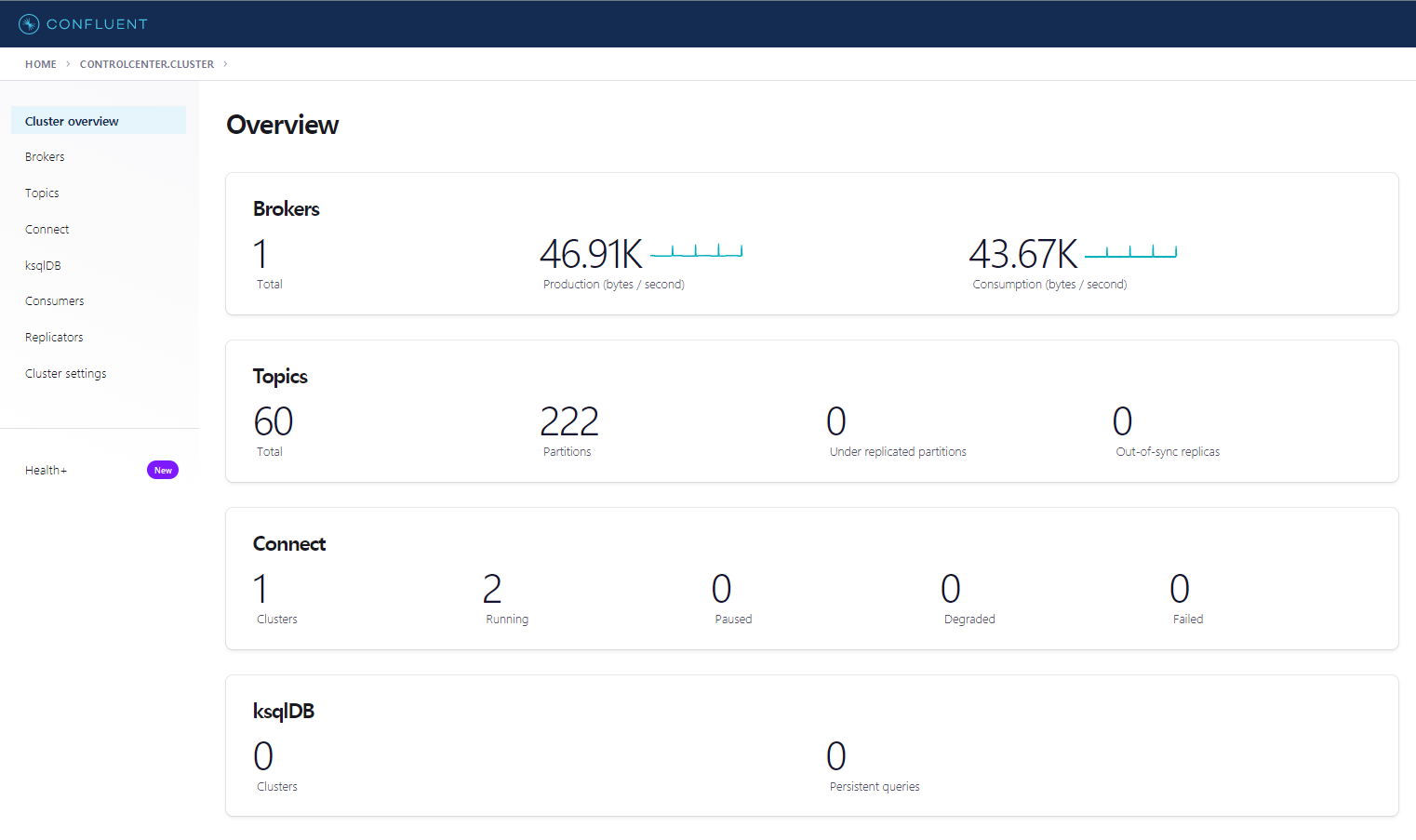This screenshot has height=840, width=1416.
Task: Open the Connect card heading
Action: click(289, 544)
